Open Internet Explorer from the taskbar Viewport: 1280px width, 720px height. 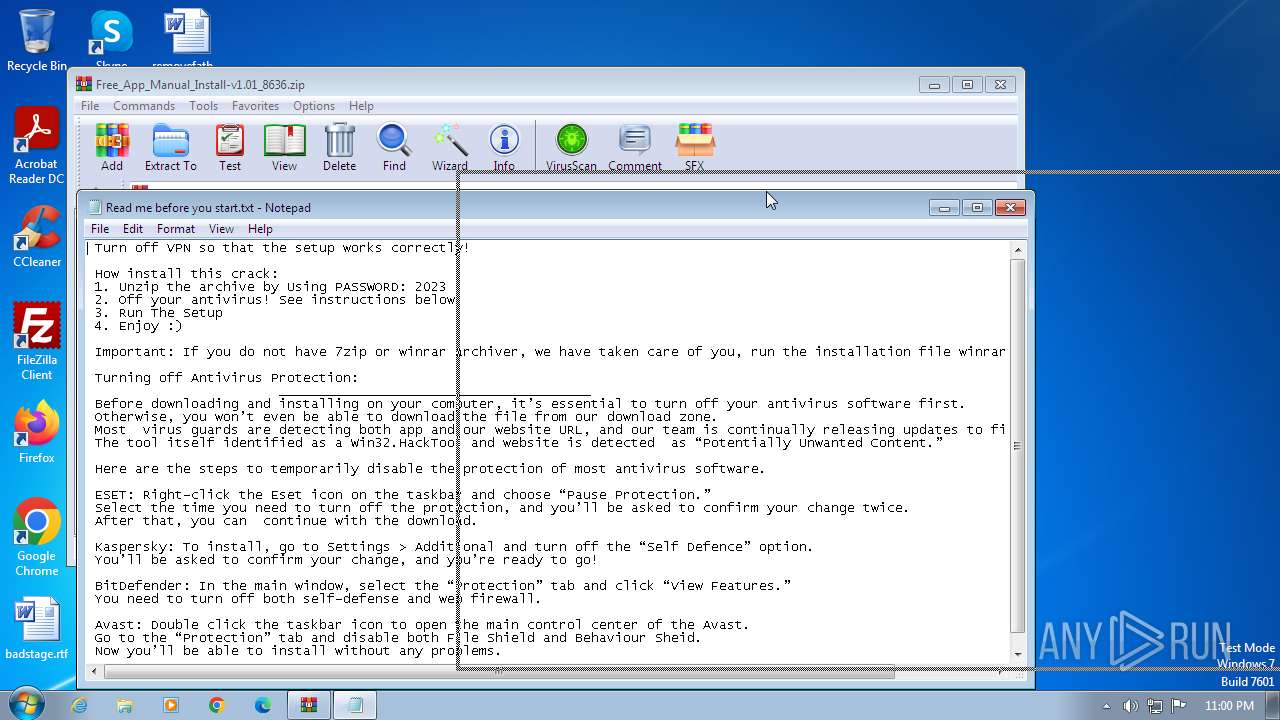[79, 705]
